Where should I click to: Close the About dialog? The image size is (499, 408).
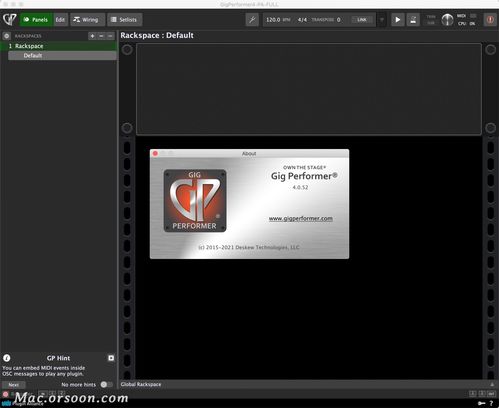click(155, 153)
